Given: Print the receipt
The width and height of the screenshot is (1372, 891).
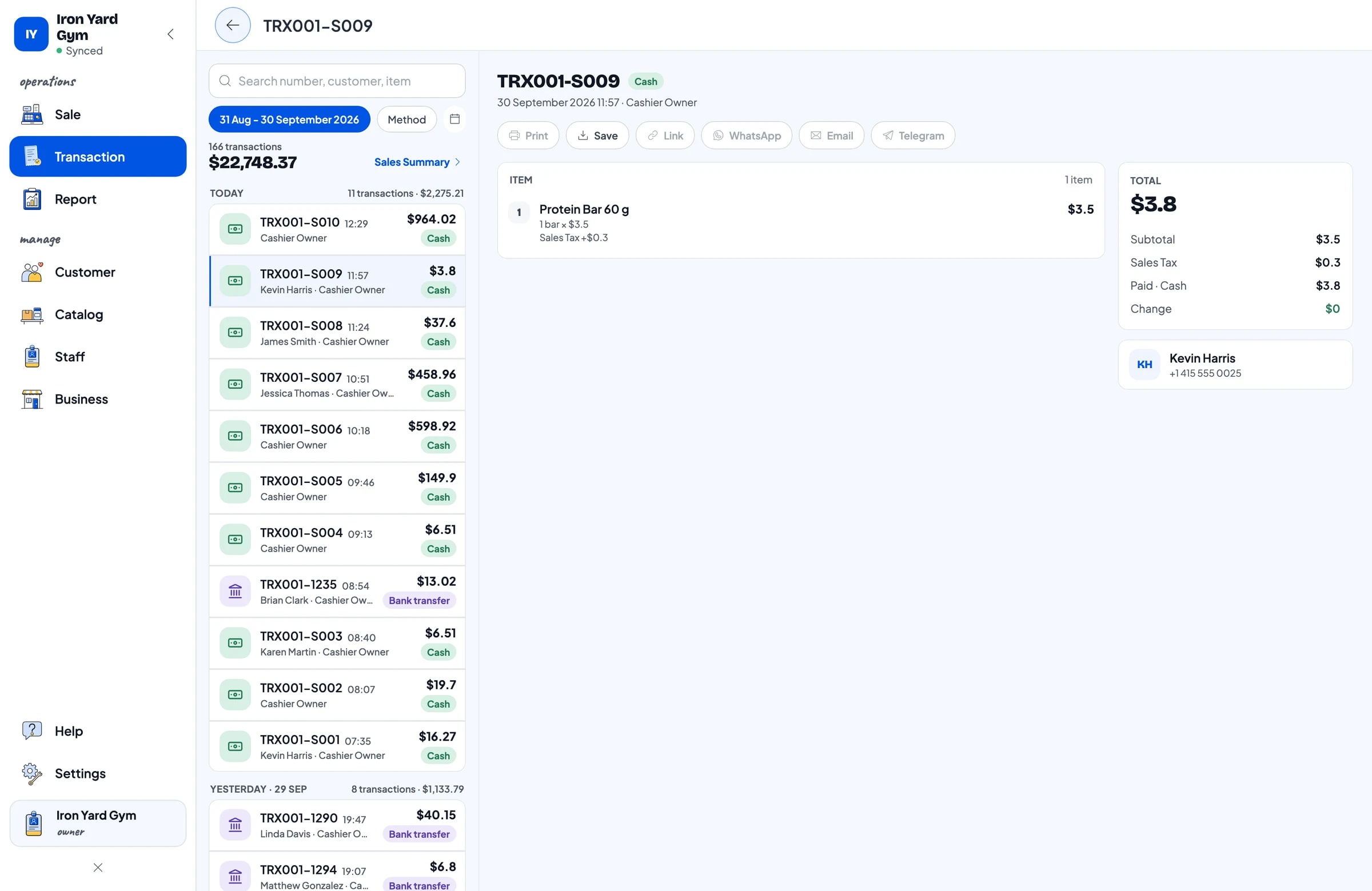Looking at the screenshot, I should 528,135.
